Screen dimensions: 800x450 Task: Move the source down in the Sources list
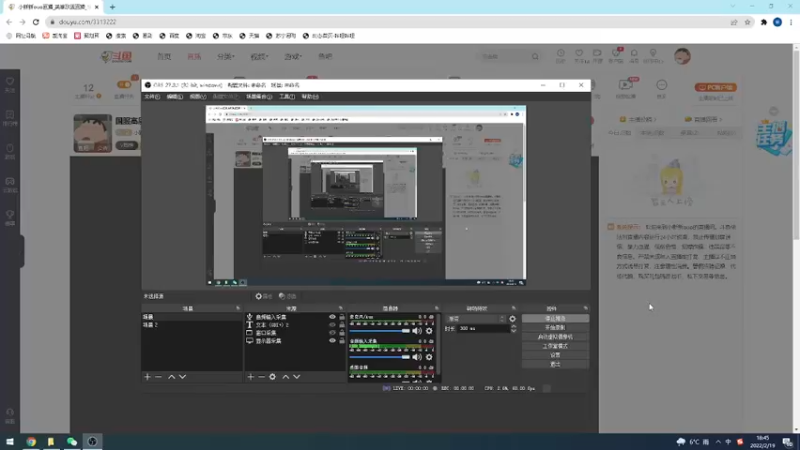[x=297, y=377]
